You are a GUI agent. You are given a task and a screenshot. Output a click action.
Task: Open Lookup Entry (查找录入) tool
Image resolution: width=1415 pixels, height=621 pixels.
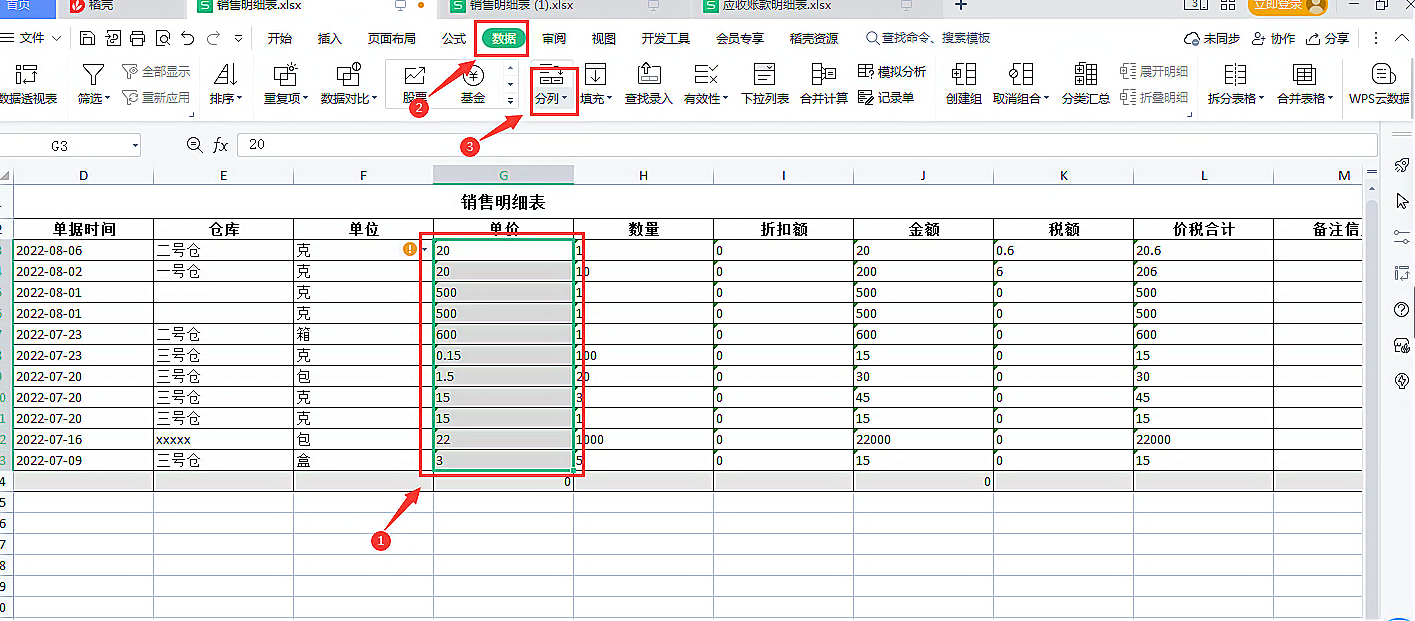[x=649, y=84]
